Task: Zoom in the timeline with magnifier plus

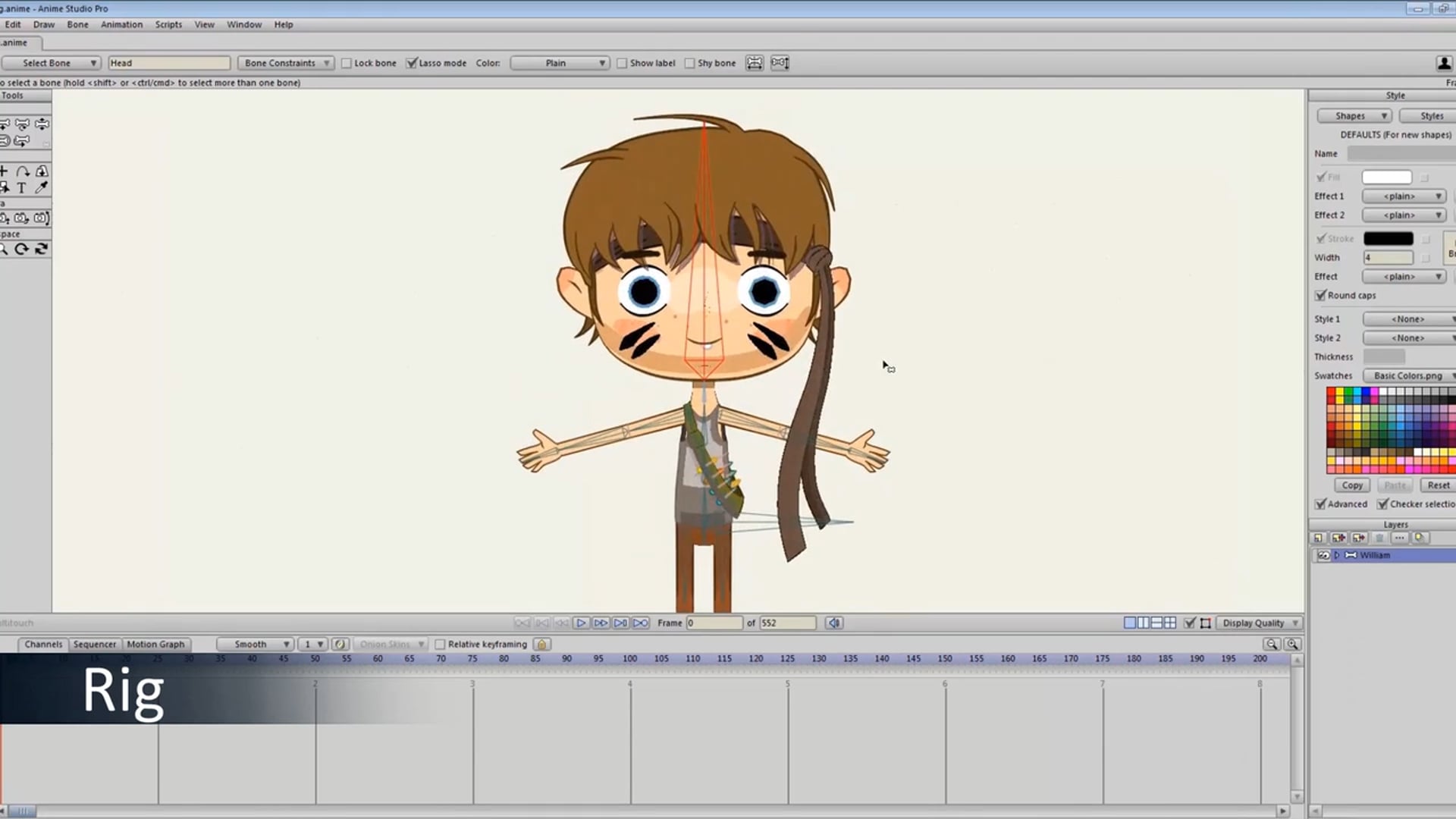Action: click(1292, 644)
